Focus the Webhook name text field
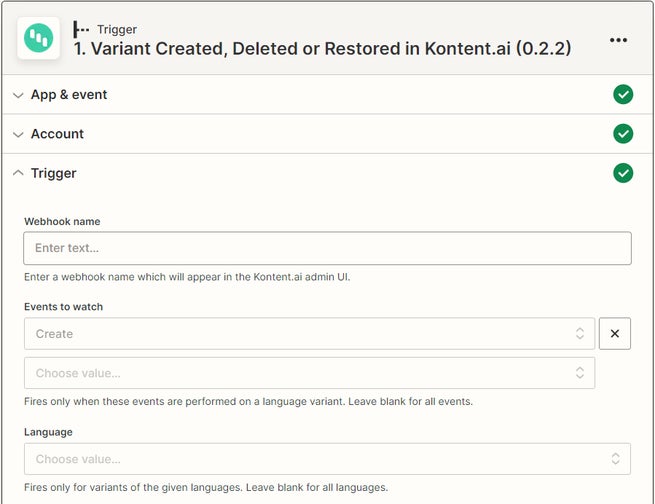655x504 pixels. [327, 248]
